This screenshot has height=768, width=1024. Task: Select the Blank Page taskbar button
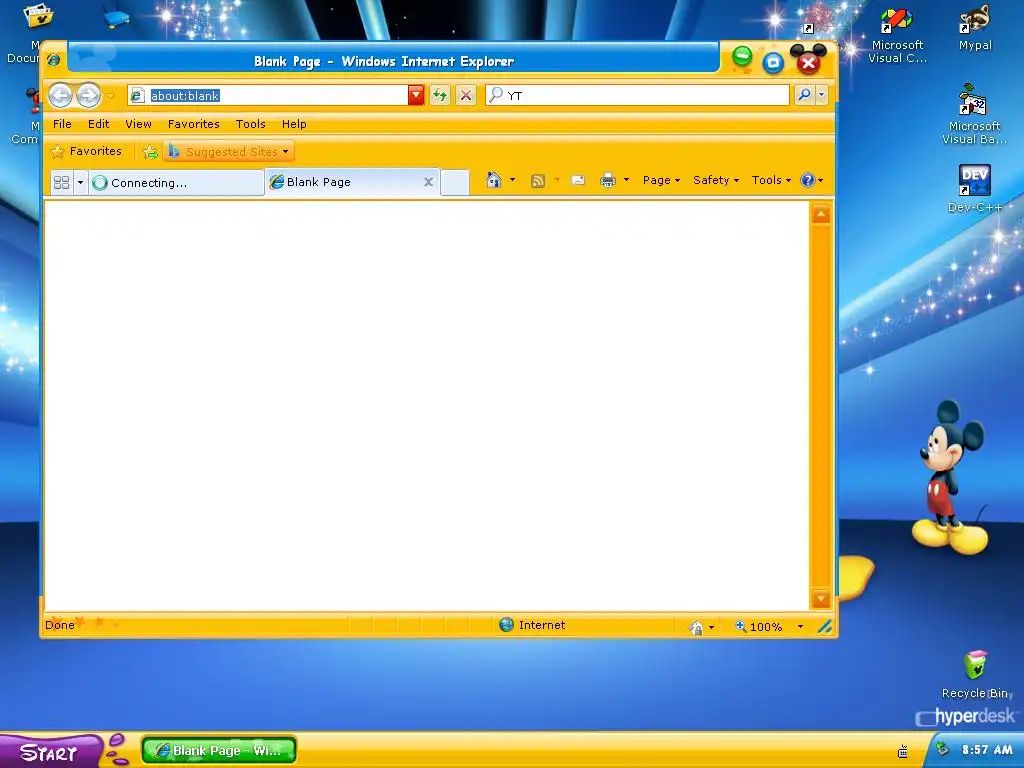pyautogui.click(x=219, y=750)
